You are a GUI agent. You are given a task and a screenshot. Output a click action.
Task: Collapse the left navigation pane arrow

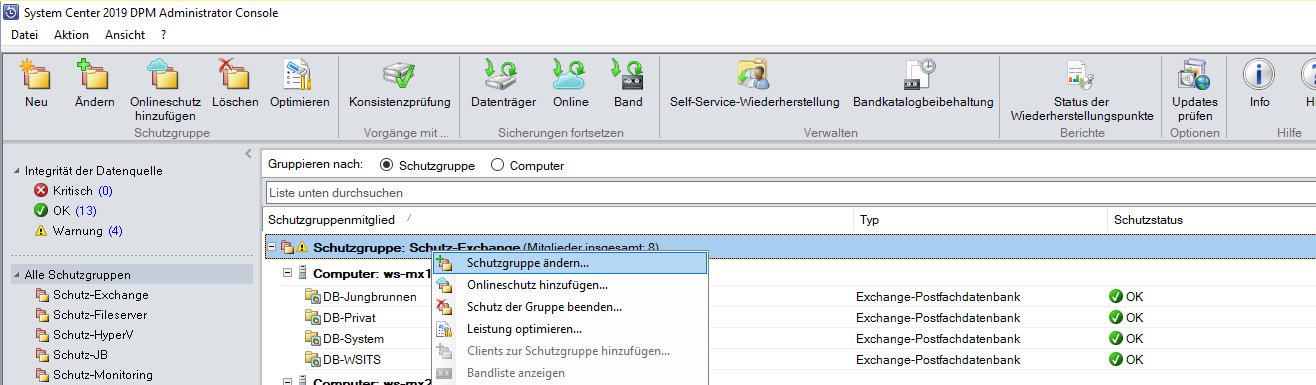(x=248, y=153)
